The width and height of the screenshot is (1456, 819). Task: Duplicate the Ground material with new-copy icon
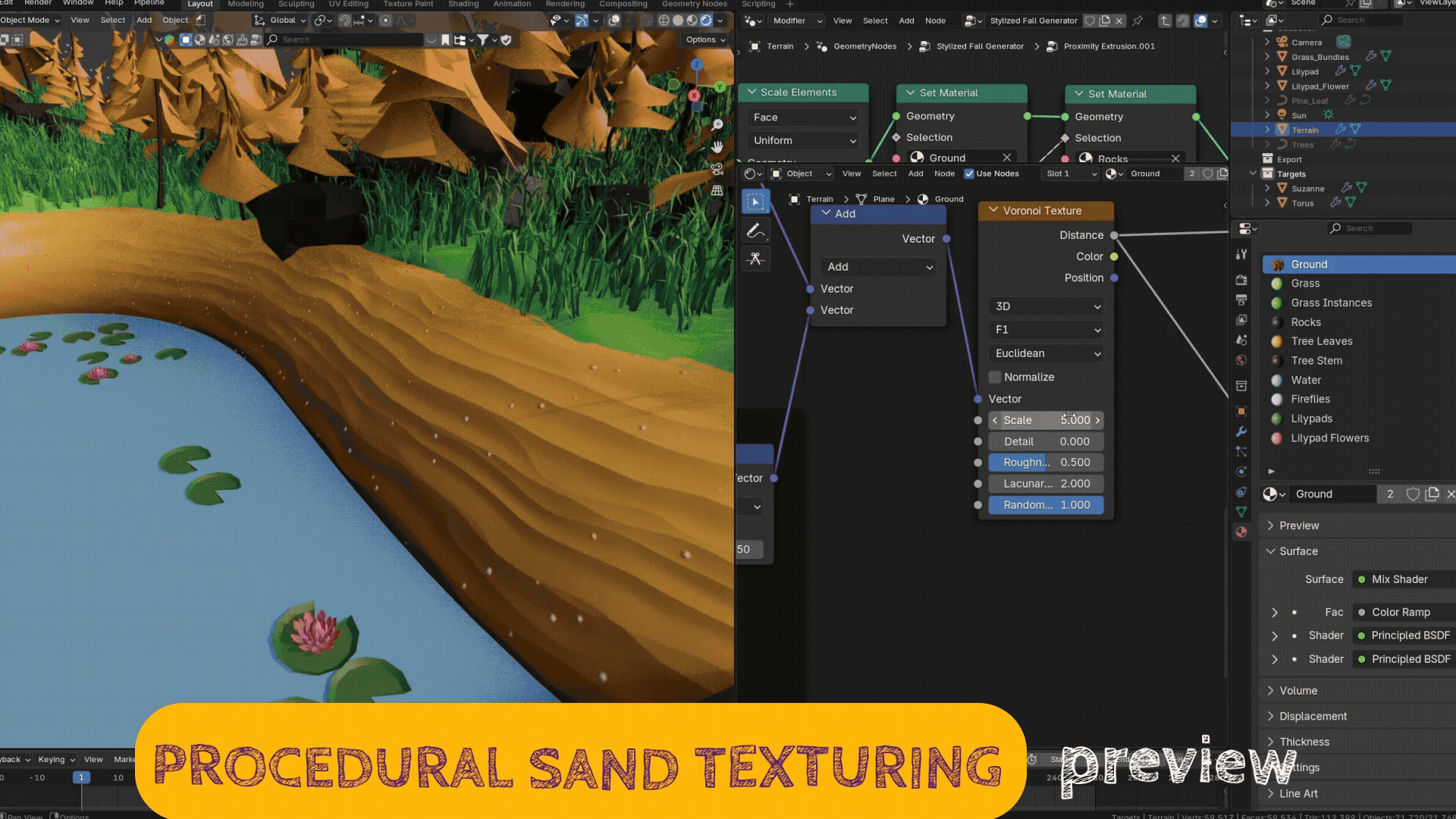[x=1432, y=494]
